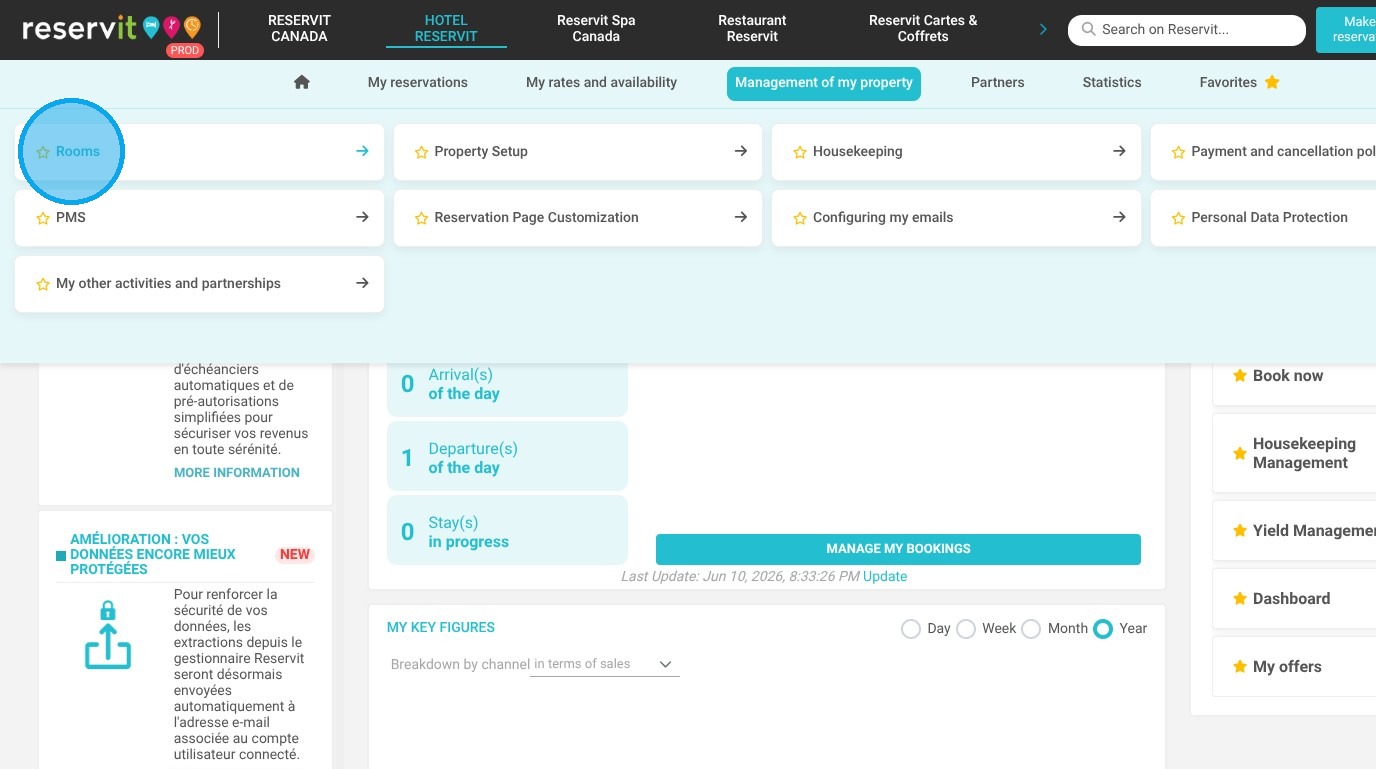The height and width of the screenshot is (769, 1376).
Task: Star the Property Setup entry
Action: pyautogui.click(x=421, y=152)
